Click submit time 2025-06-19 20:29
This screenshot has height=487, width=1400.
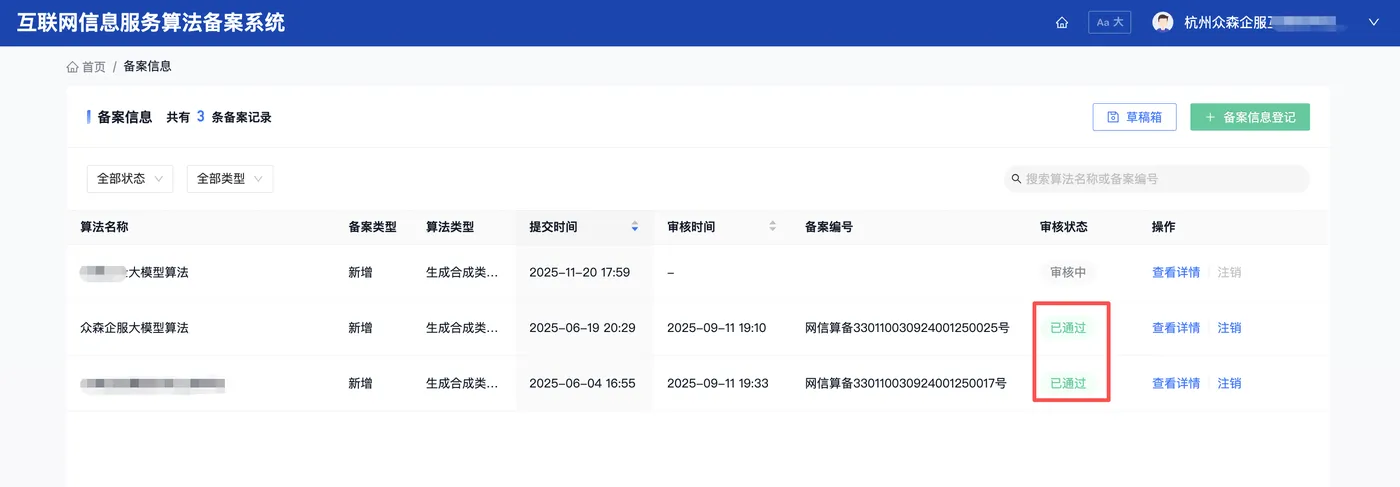(x=582, y=328)
